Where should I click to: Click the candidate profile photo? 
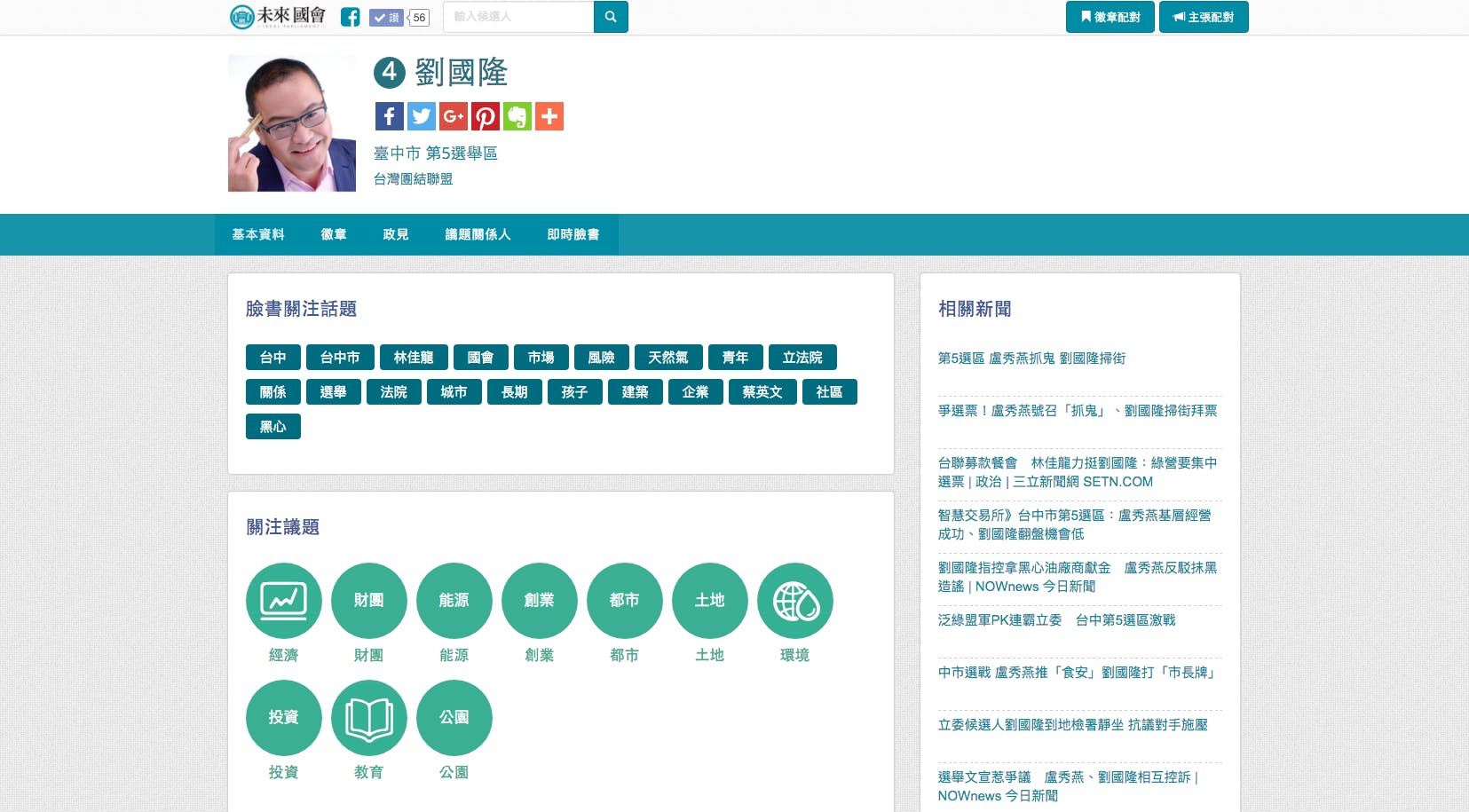(x=291, y=122)
